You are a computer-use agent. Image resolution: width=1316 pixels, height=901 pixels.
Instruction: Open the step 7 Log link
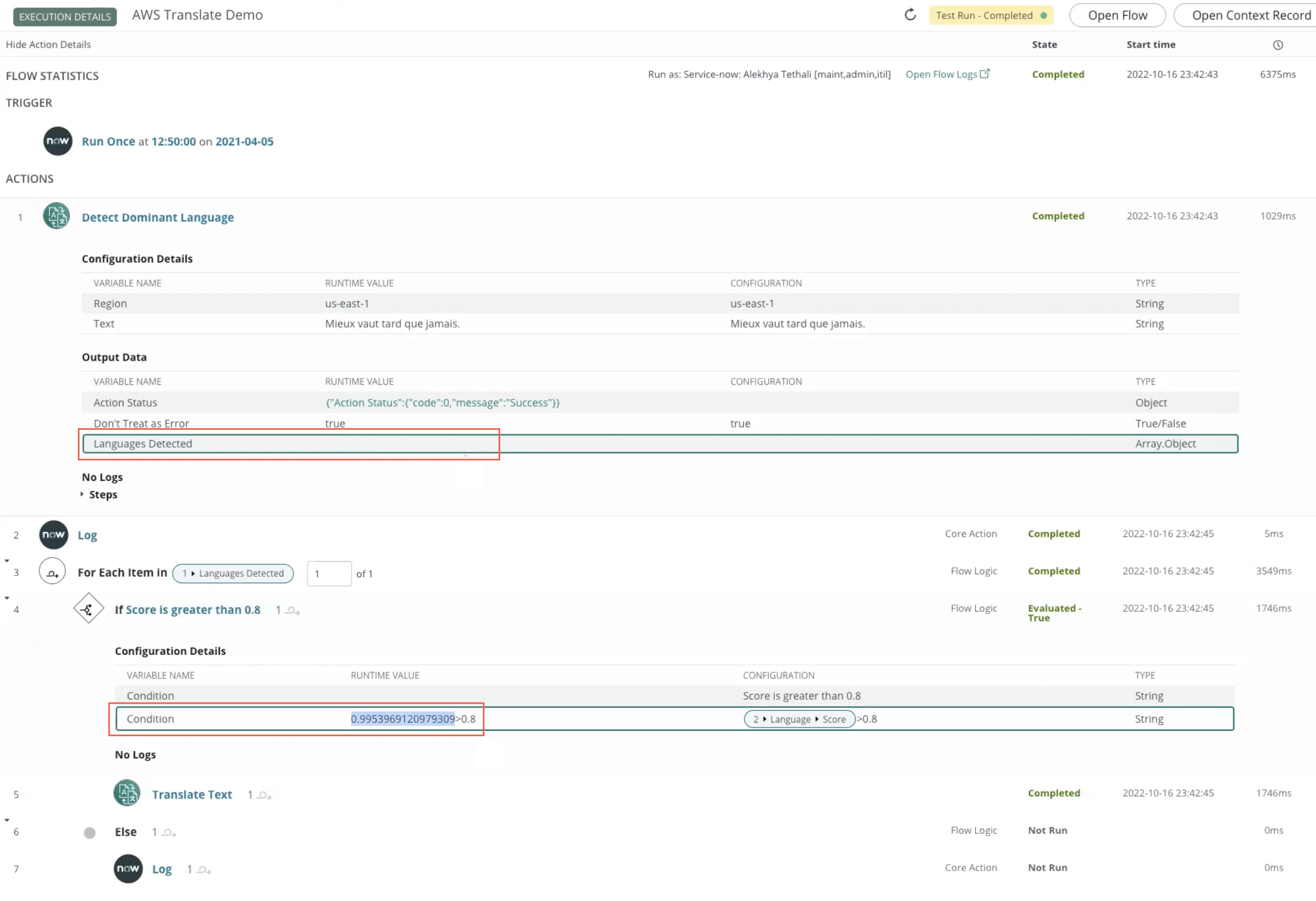coord(162,869)
